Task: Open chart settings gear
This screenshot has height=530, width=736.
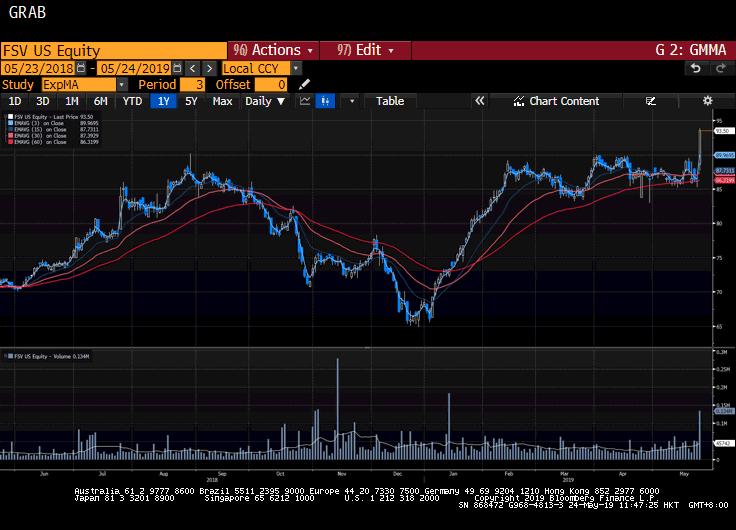Action: point(707,100)
